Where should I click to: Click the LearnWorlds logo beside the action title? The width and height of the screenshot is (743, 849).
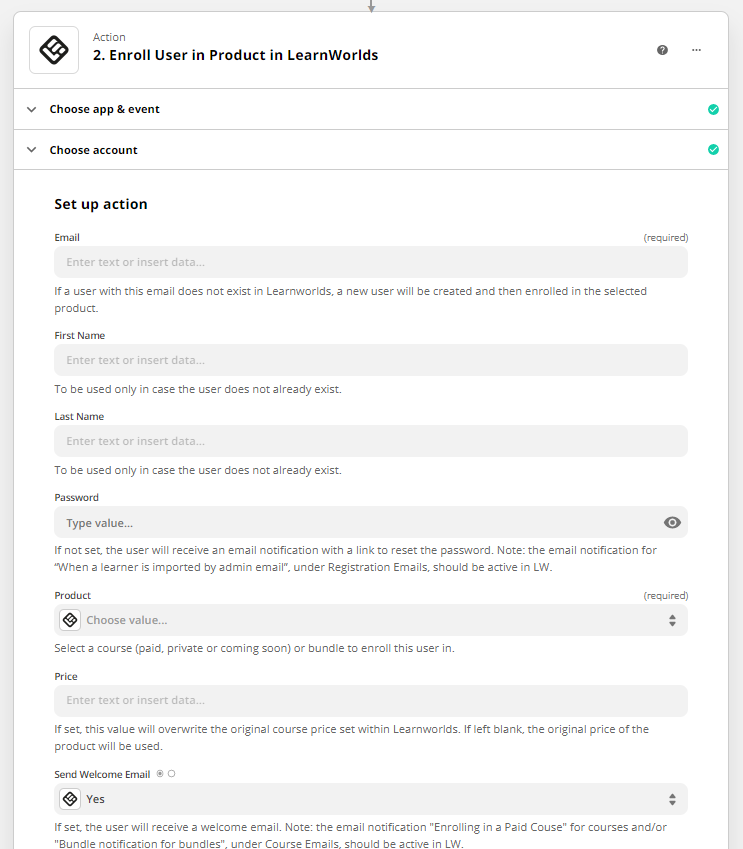click(x=53, y=49)
